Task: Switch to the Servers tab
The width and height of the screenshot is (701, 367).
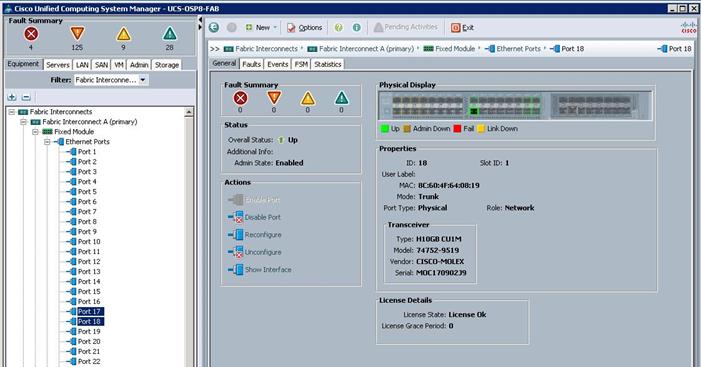Action: (x=58, y=65)
